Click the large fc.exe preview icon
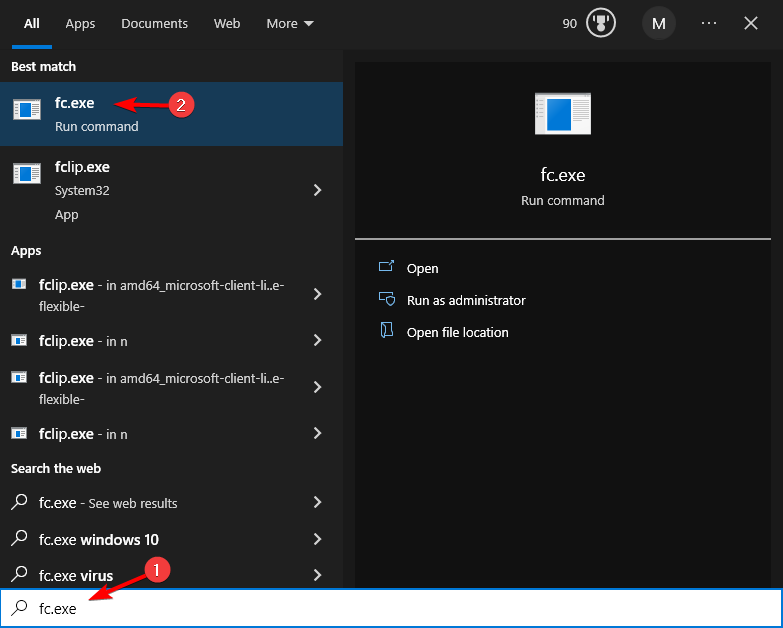The height and width of the screenshot is (628, 783). [563, 114]
